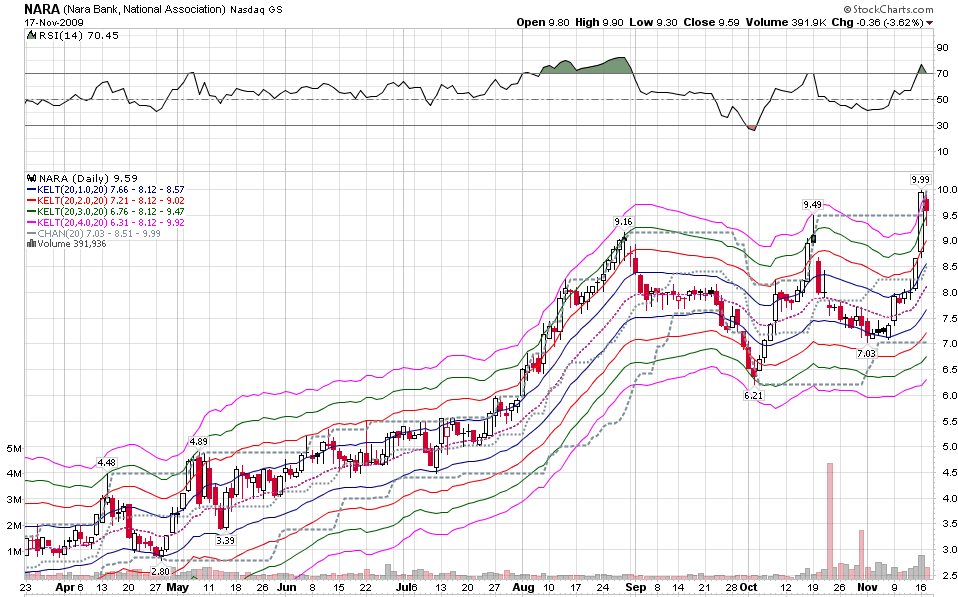Click the RSI(14) 70.45 label
Screen dimensions: 958x597
pos(79,35)
